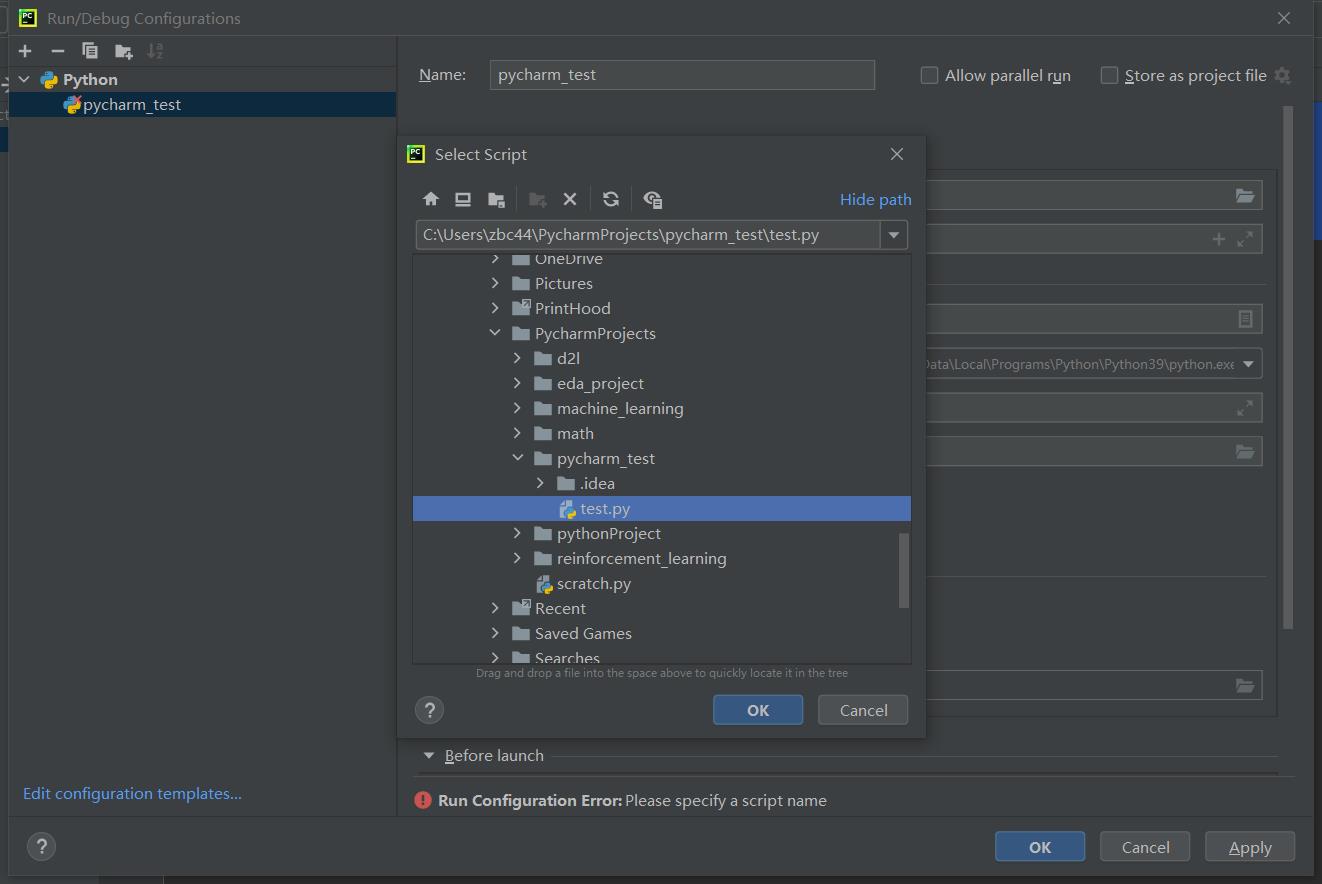This screenshot has height=884, width=1322.
Task: Open environment variables edit icon
Action: coord(1245,319)
